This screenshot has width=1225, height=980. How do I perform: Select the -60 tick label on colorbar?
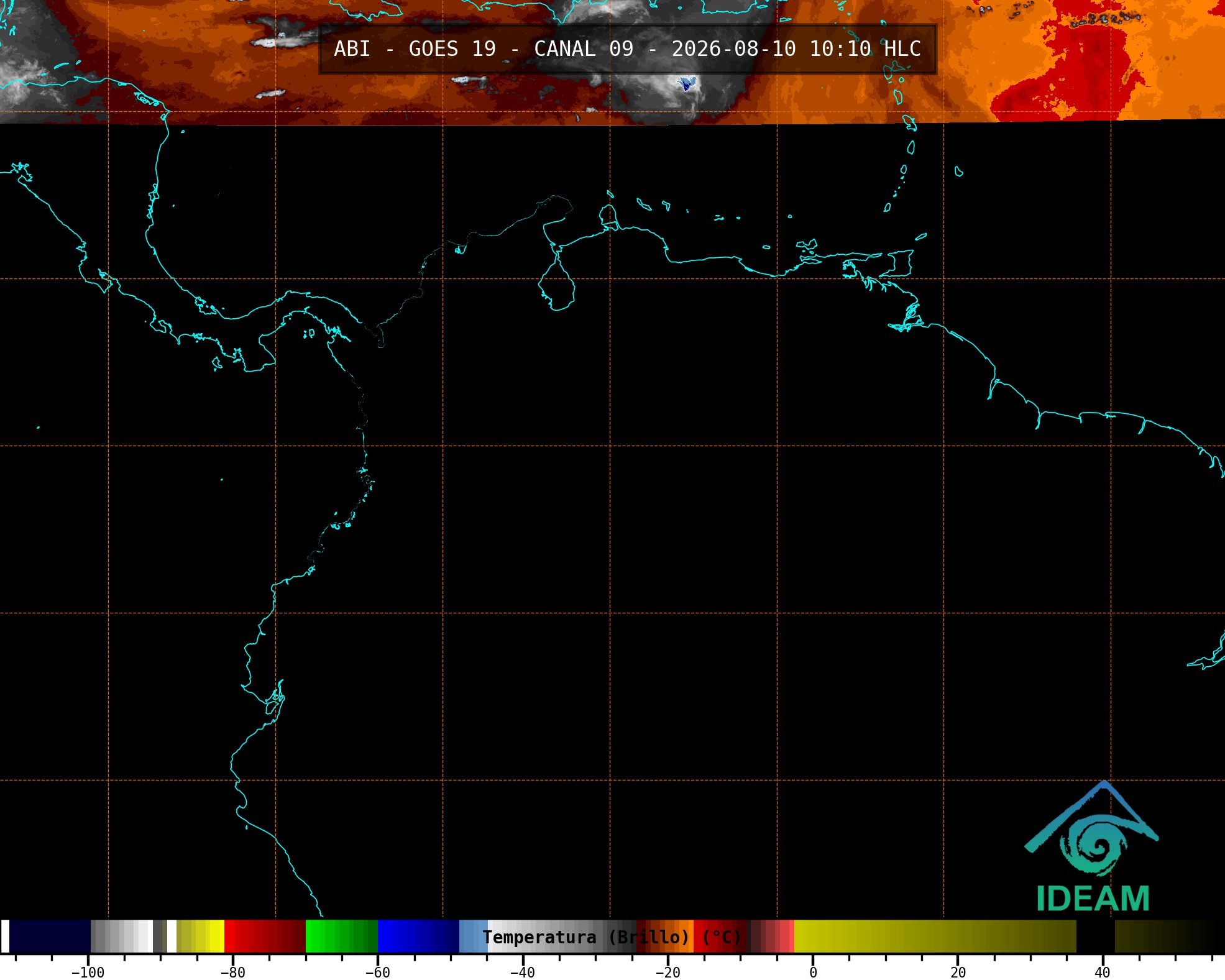pyautogui.click(x=377, y=973)
